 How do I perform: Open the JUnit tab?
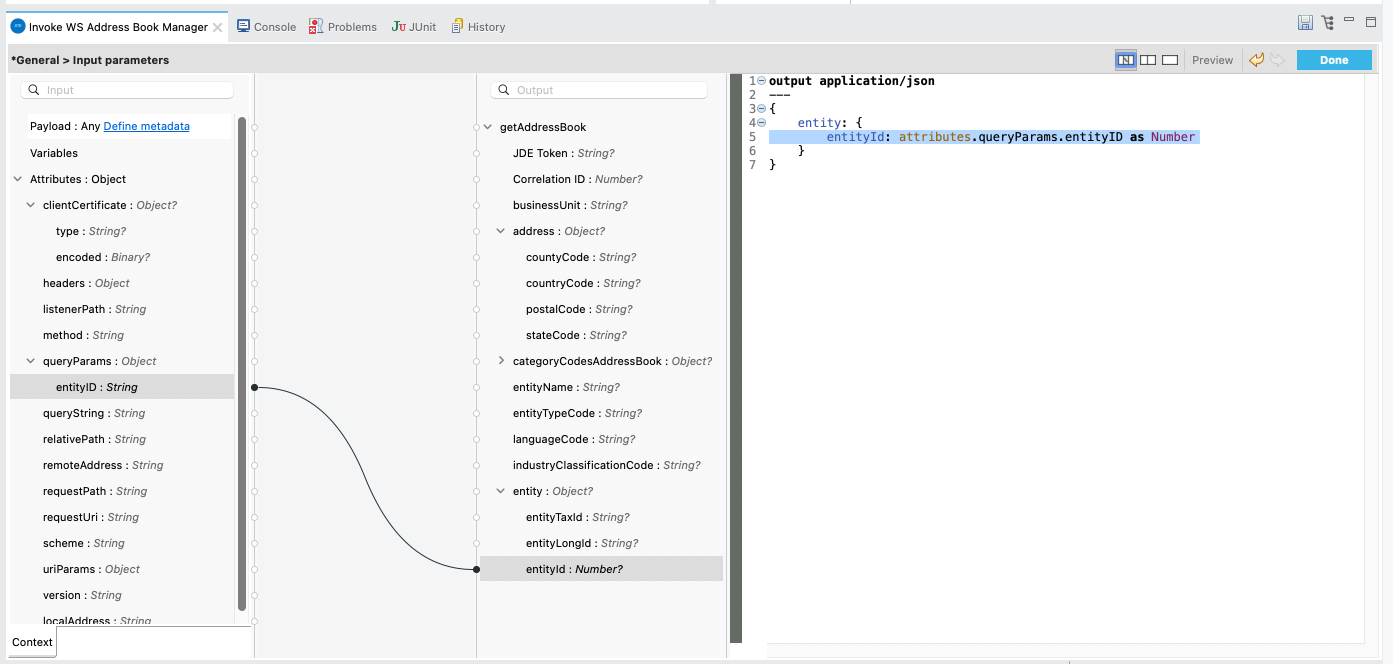[x=413, y=27]
